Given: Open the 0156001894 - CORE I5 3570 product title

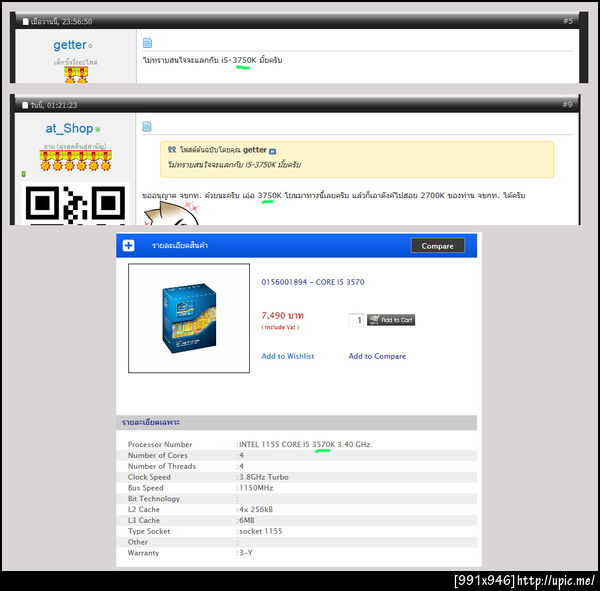Looking at the screenshot, I should point(313,282).
